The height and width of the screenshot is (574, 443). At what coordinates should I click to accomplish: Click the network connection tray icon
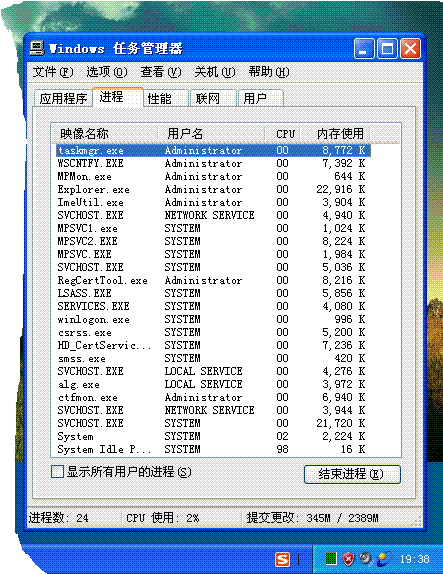384,559
